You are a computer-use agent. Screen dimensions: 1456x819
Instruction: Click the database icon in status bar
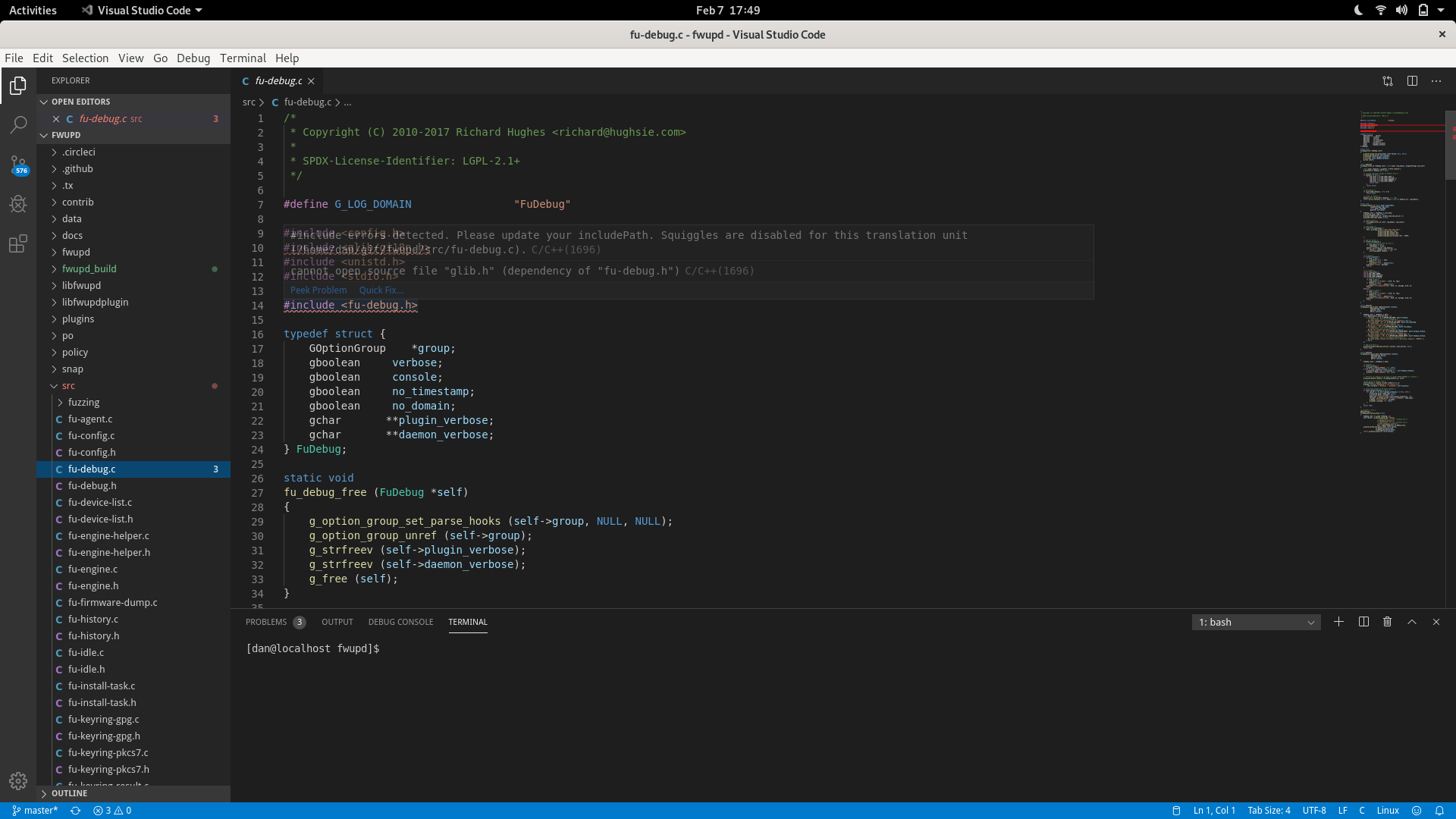1176,811
